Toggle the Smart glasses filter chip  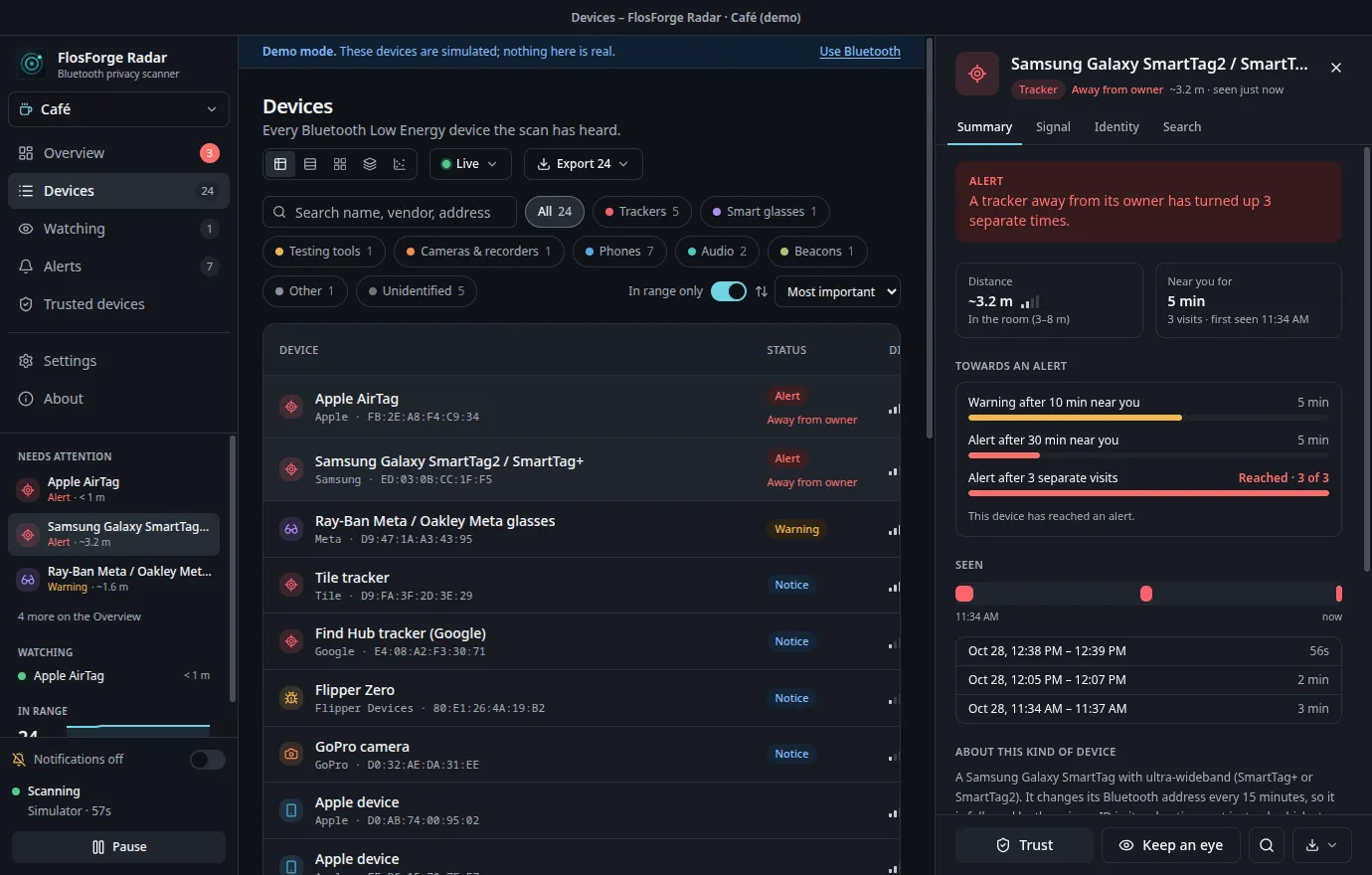click(765, 212)
